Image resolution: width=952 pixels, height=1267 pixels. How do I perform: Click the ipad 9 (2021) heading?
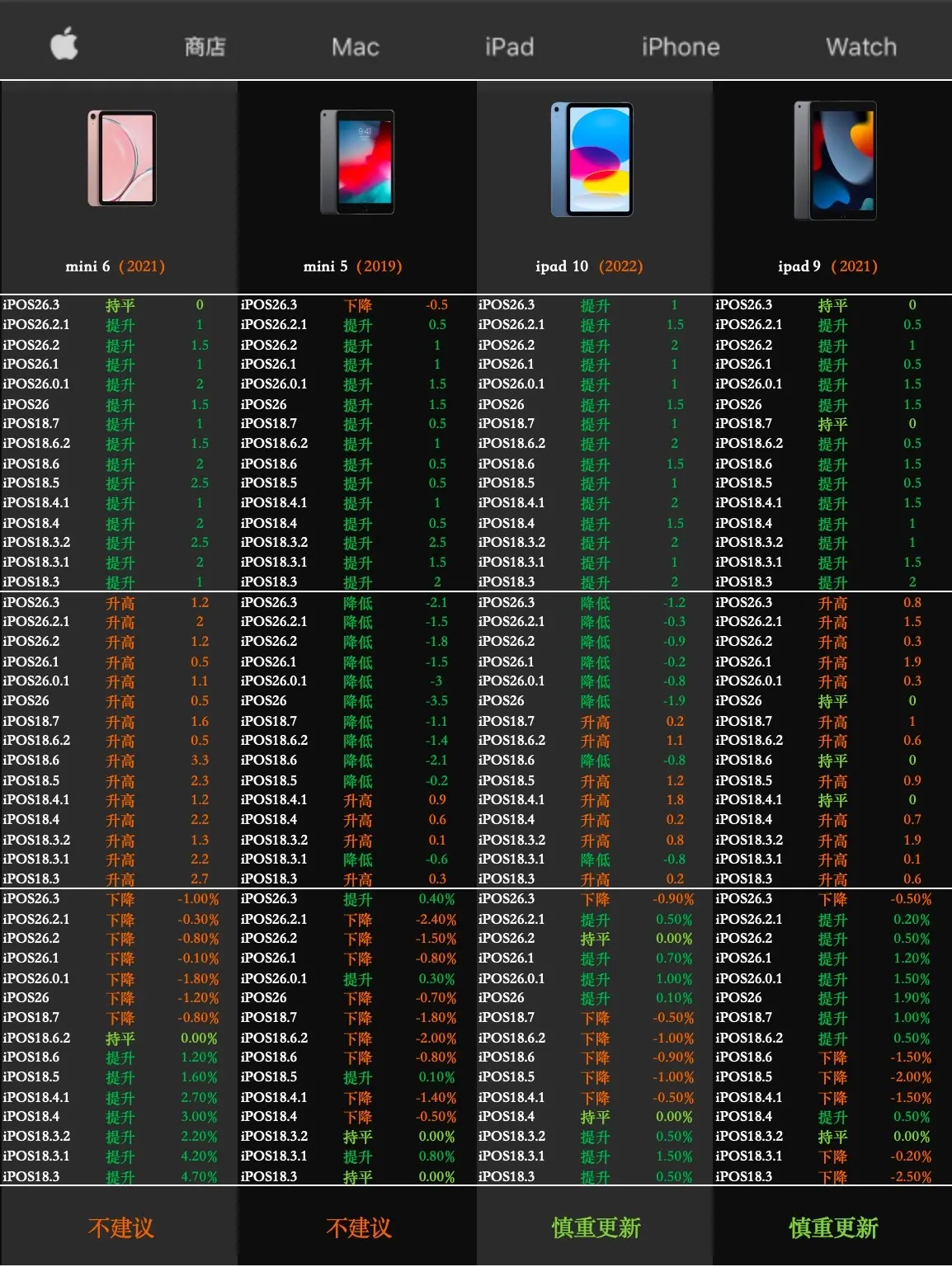(x=827, y=266)
